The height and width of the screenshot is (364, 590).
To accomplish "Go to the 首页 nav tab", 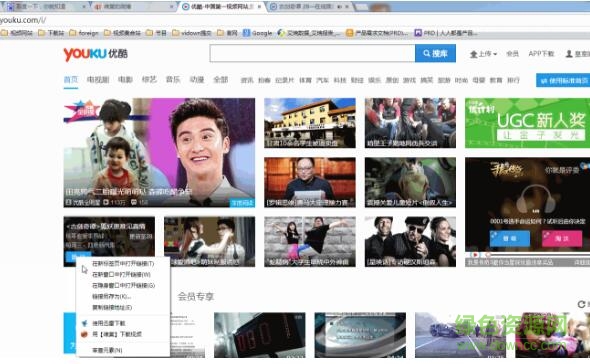I will point(71,80).
